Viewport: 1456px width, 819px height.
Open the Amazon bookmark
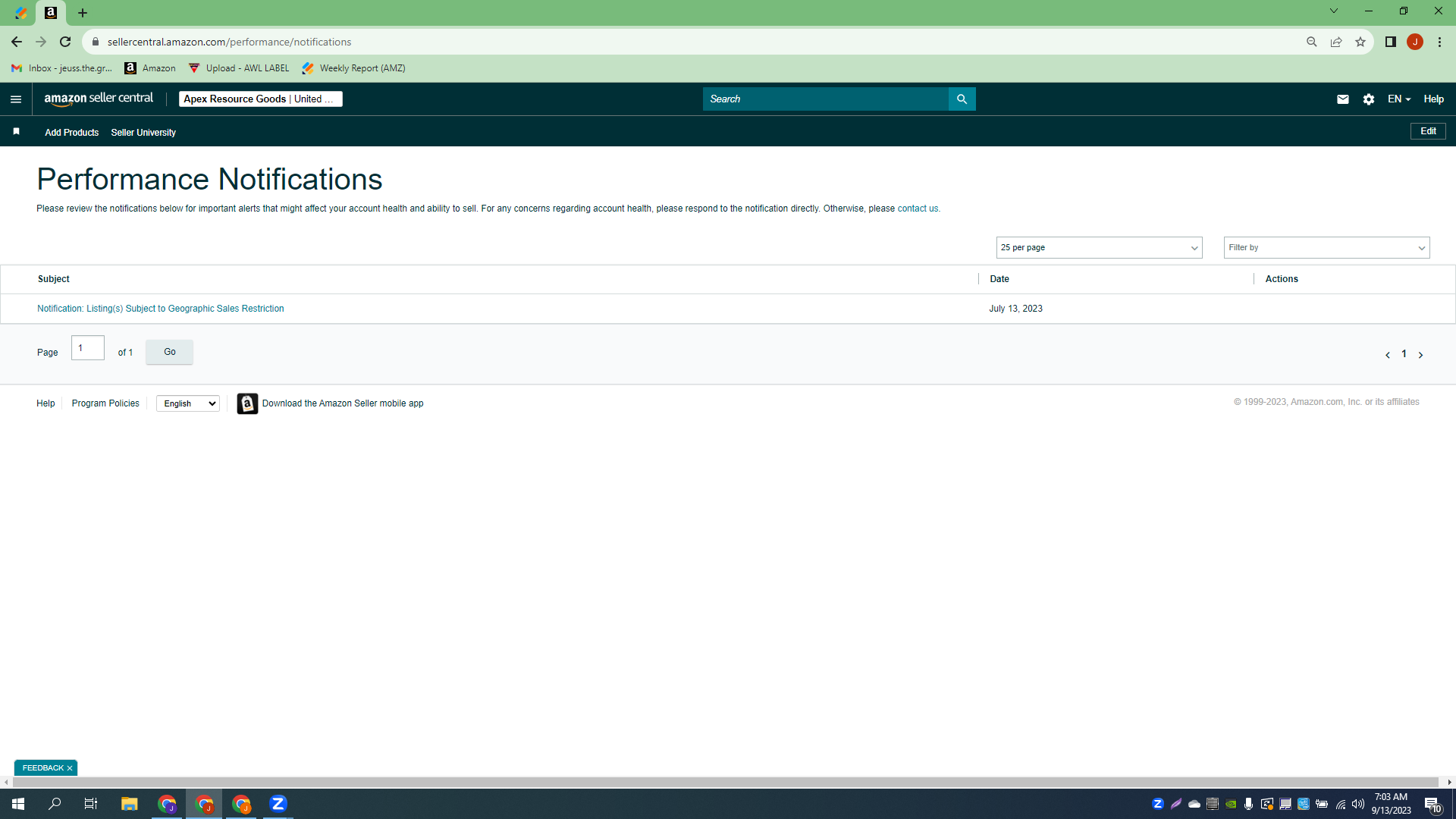click(x=150, y=68)
